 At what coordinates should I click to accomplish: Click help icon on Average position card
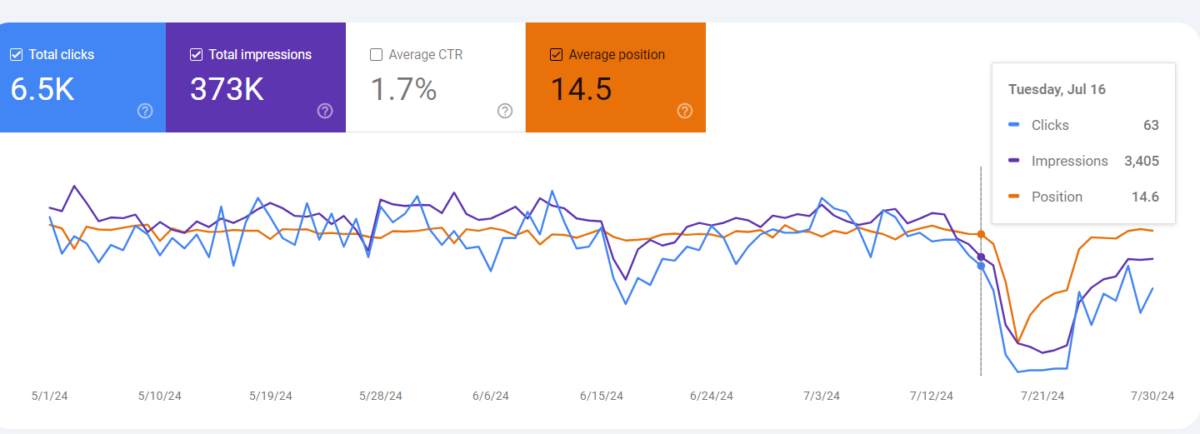pyautogui.click(x=684, y=111)
